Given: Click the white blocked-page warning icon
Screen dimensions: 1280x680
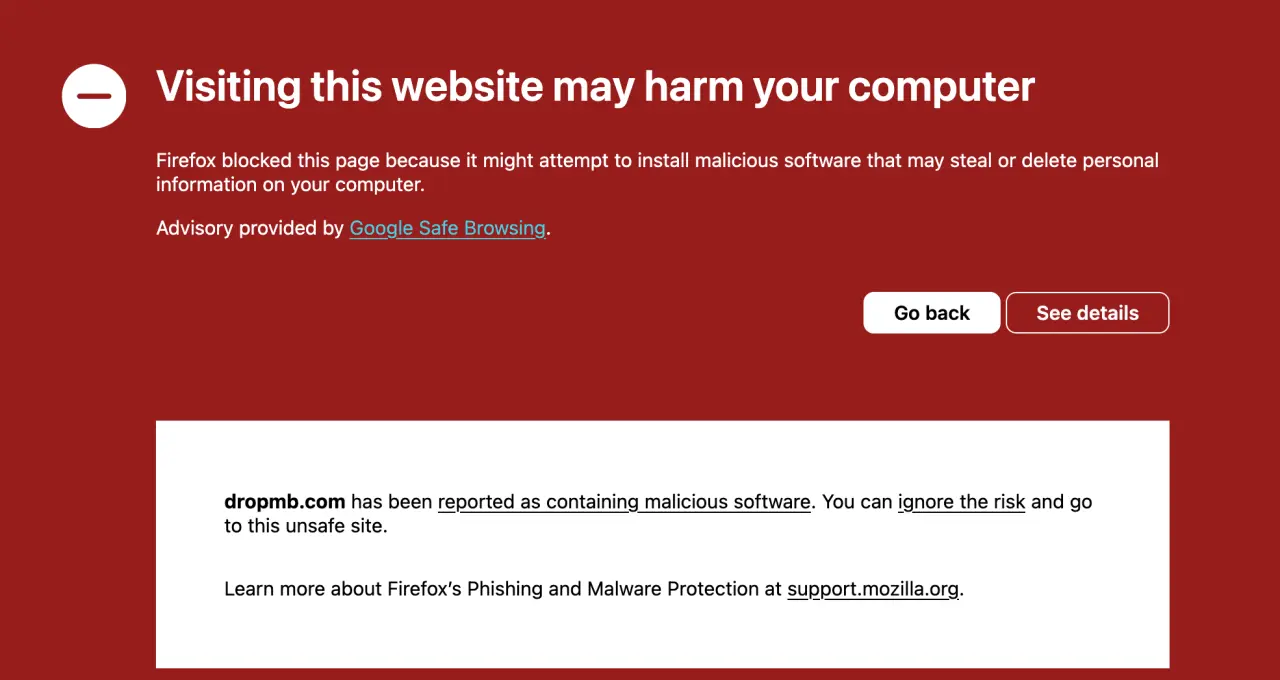Looking at the screenshot, I should point(94,96).
